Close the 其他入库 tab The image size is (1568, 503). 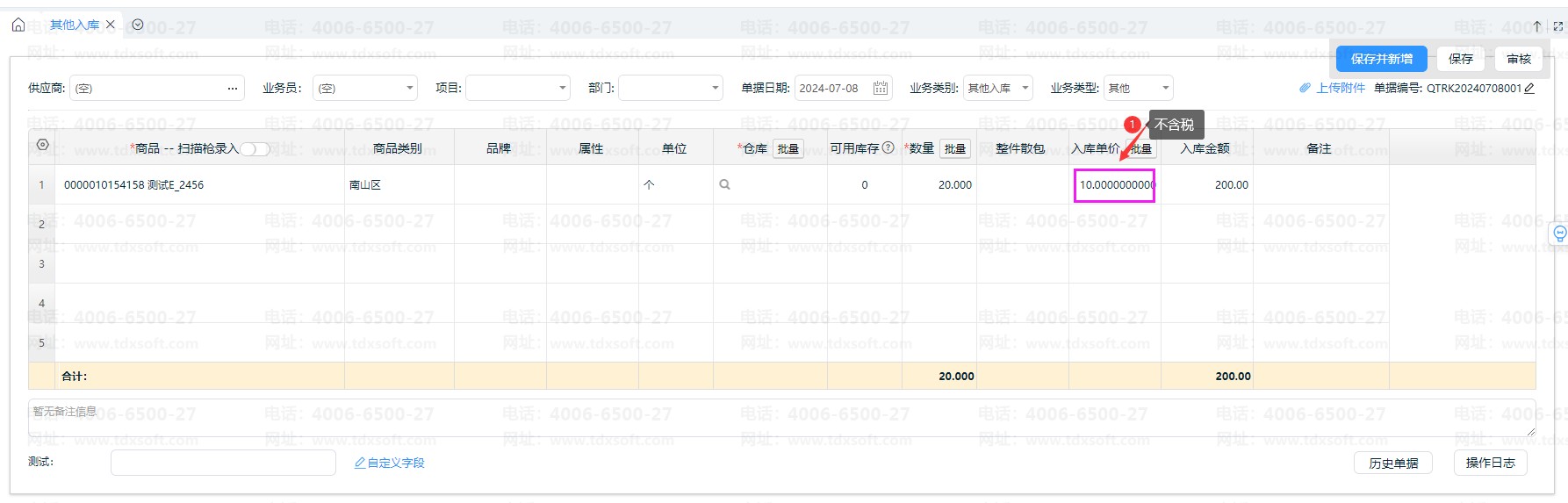click(x=111, y=25)
